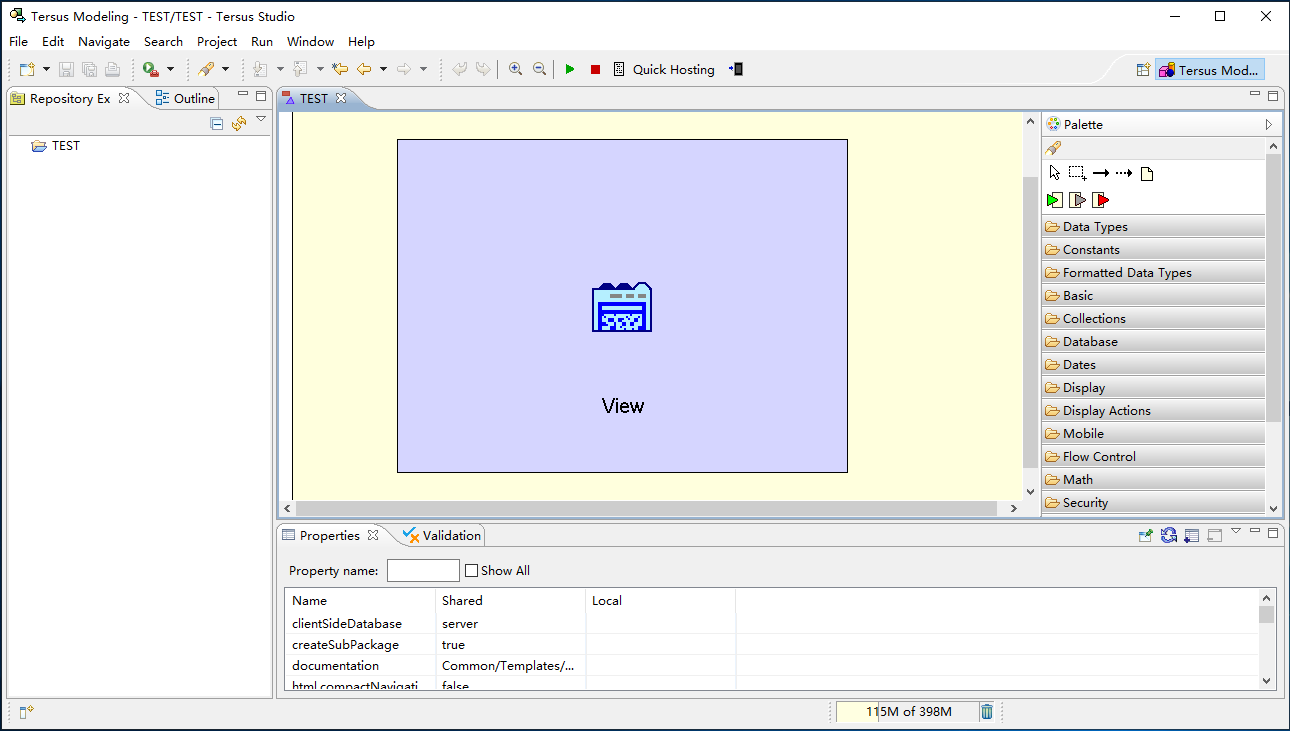Close the Repository Explorer tab
Image resolution: width=1290 pixels, height=731 pixels.
(x=124, y=98)
